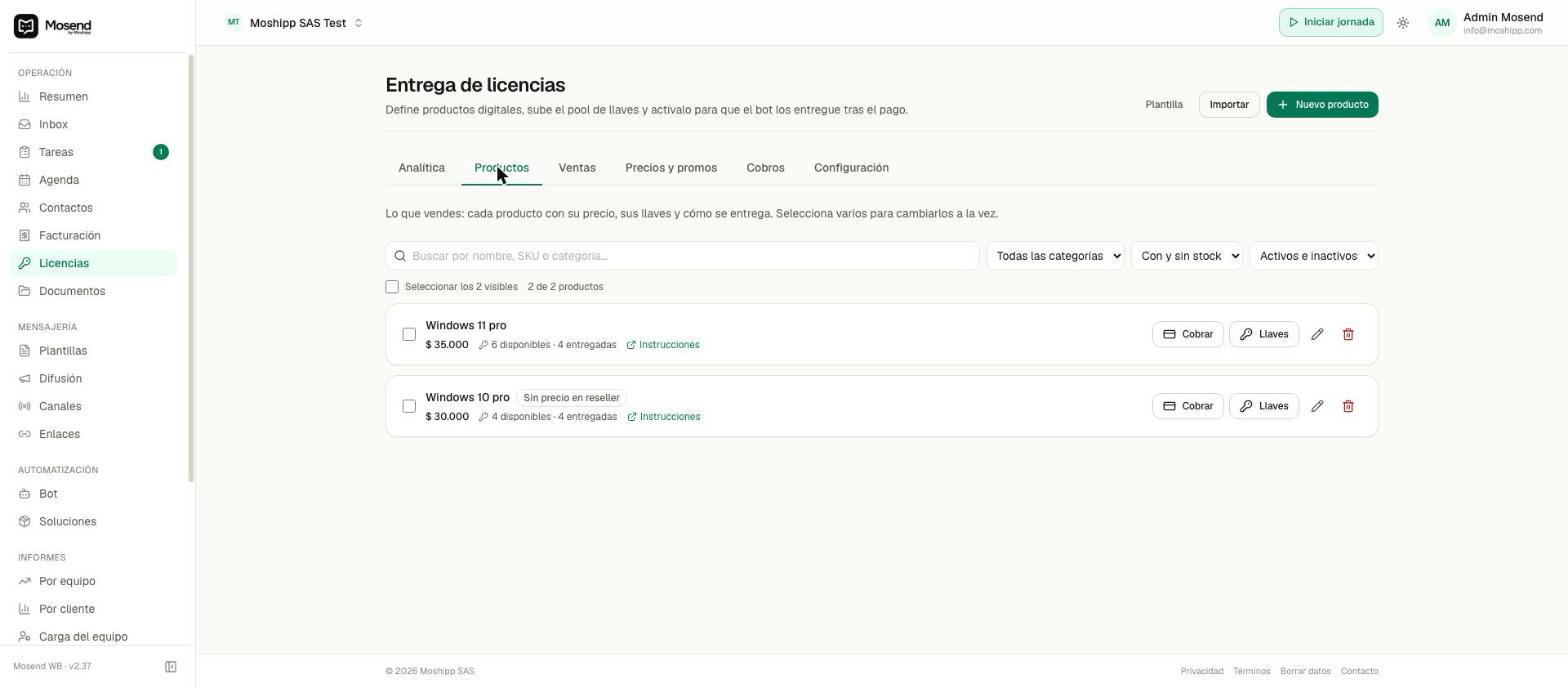Open Plantillas under Mensajería

tap(94, 351)
